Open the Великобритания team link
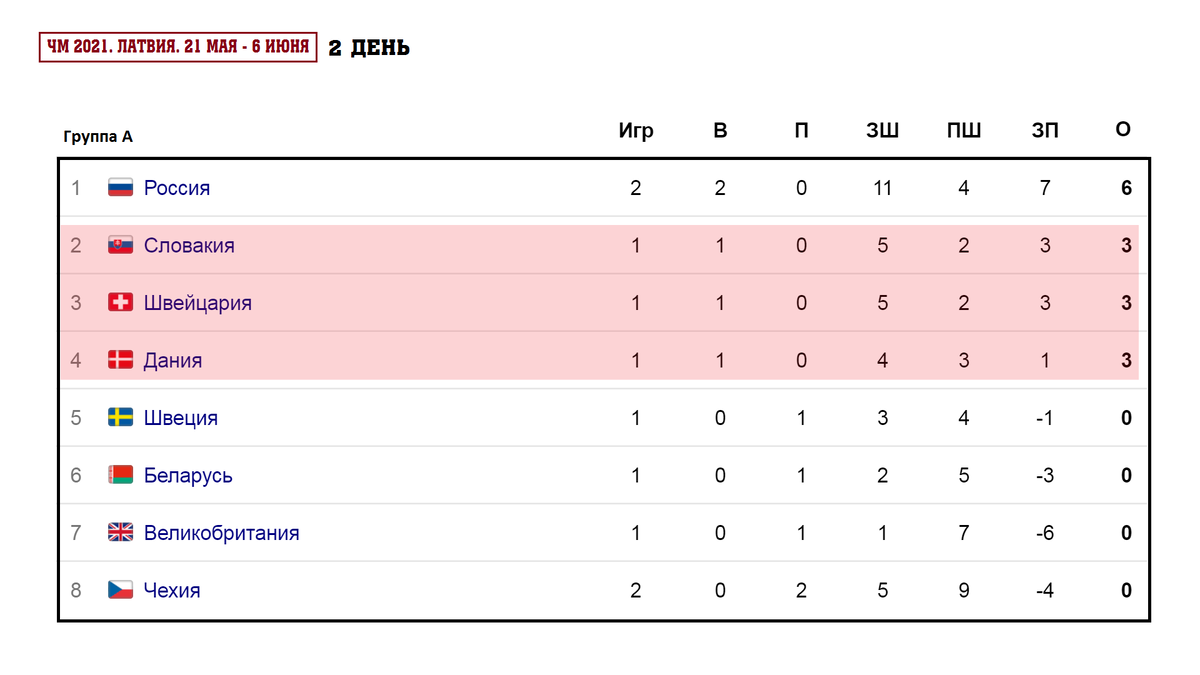The width and height of the screenshot is (1200, 675). 222,533
